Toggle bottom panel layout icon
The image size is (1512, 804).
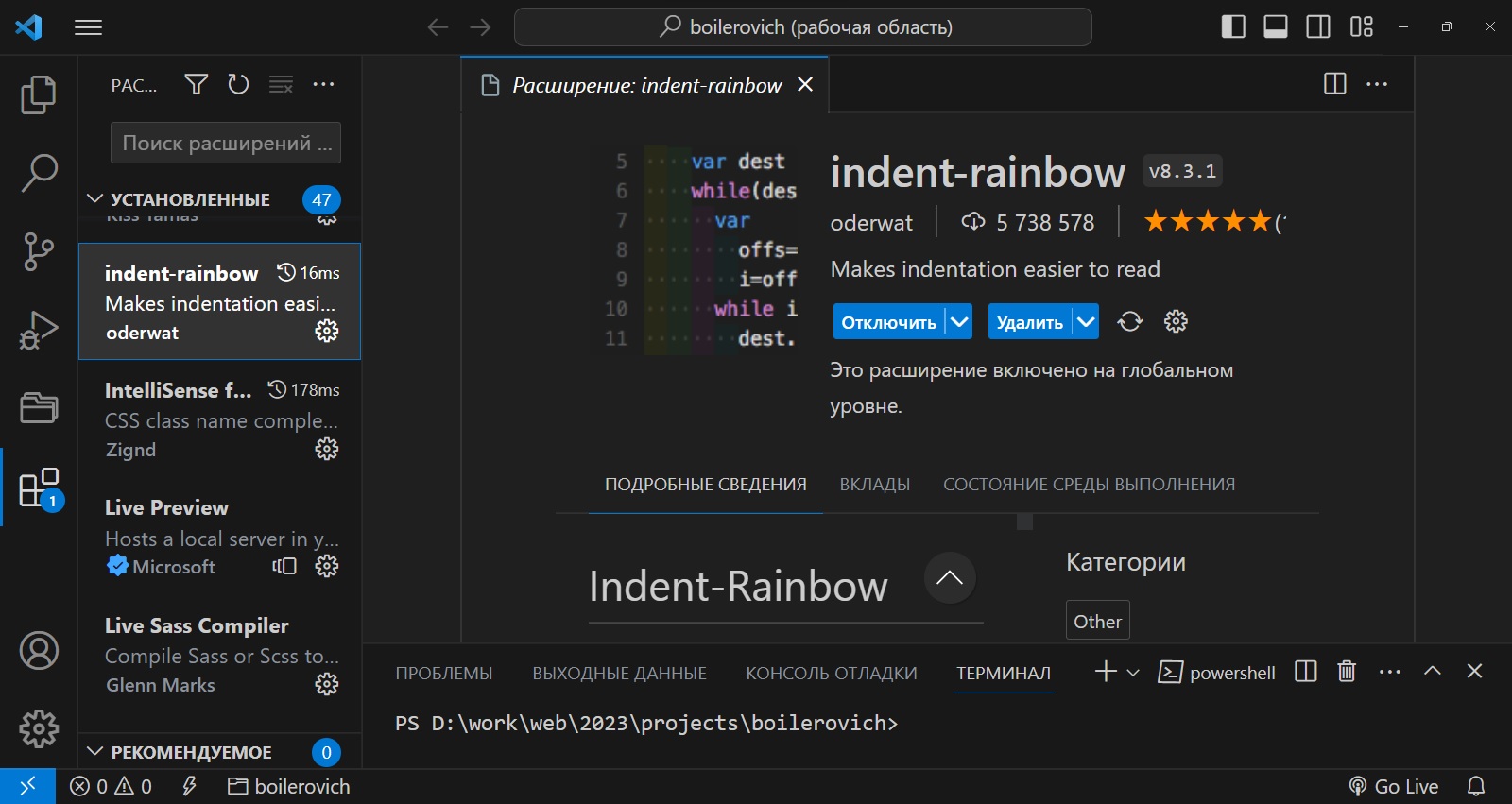(x=1276, y=26)
